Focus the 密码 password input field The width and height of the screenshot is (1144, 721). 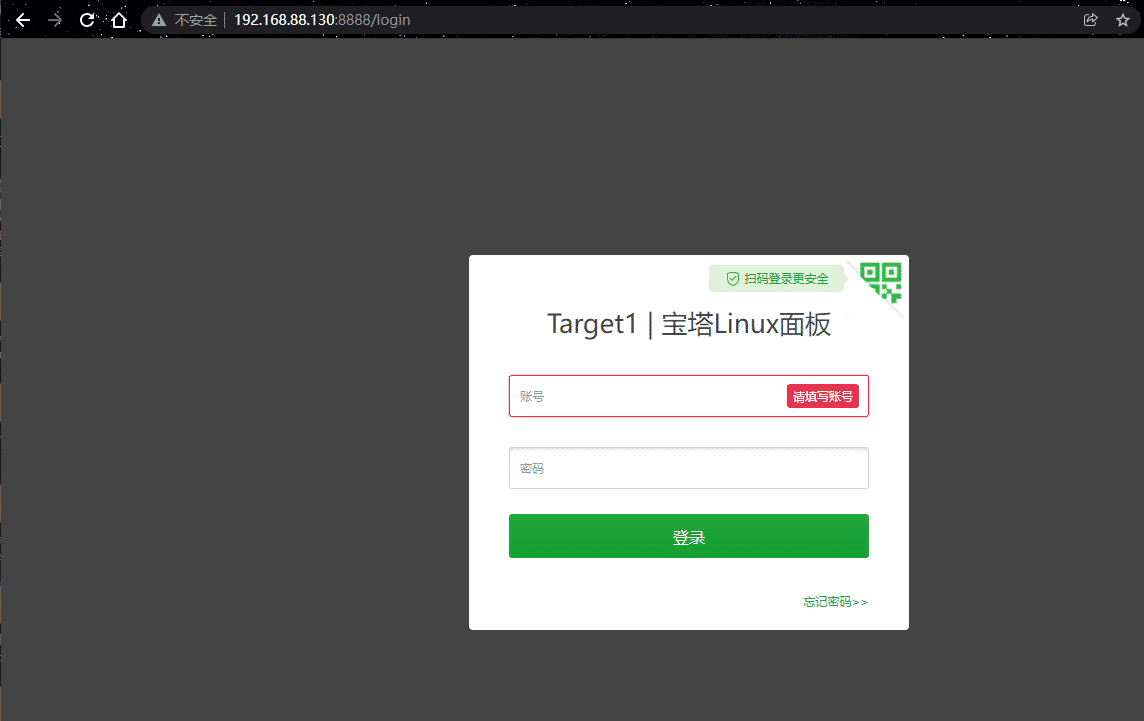tap(688, 468)
